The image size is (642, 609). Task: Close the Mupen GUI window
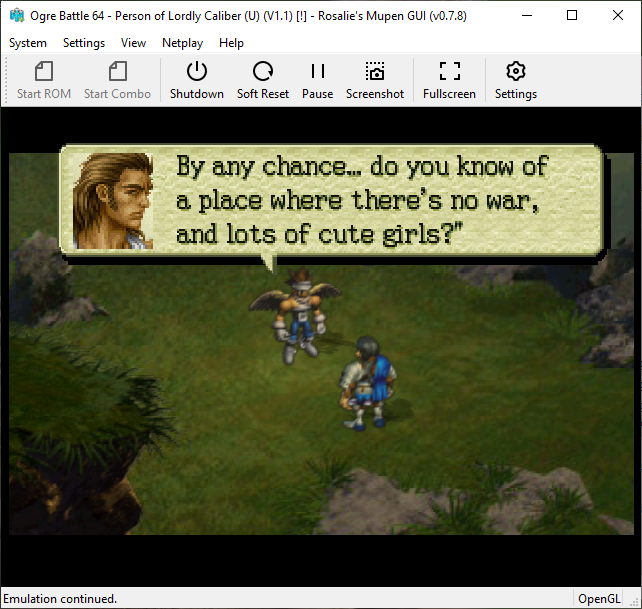click(618, 16)
